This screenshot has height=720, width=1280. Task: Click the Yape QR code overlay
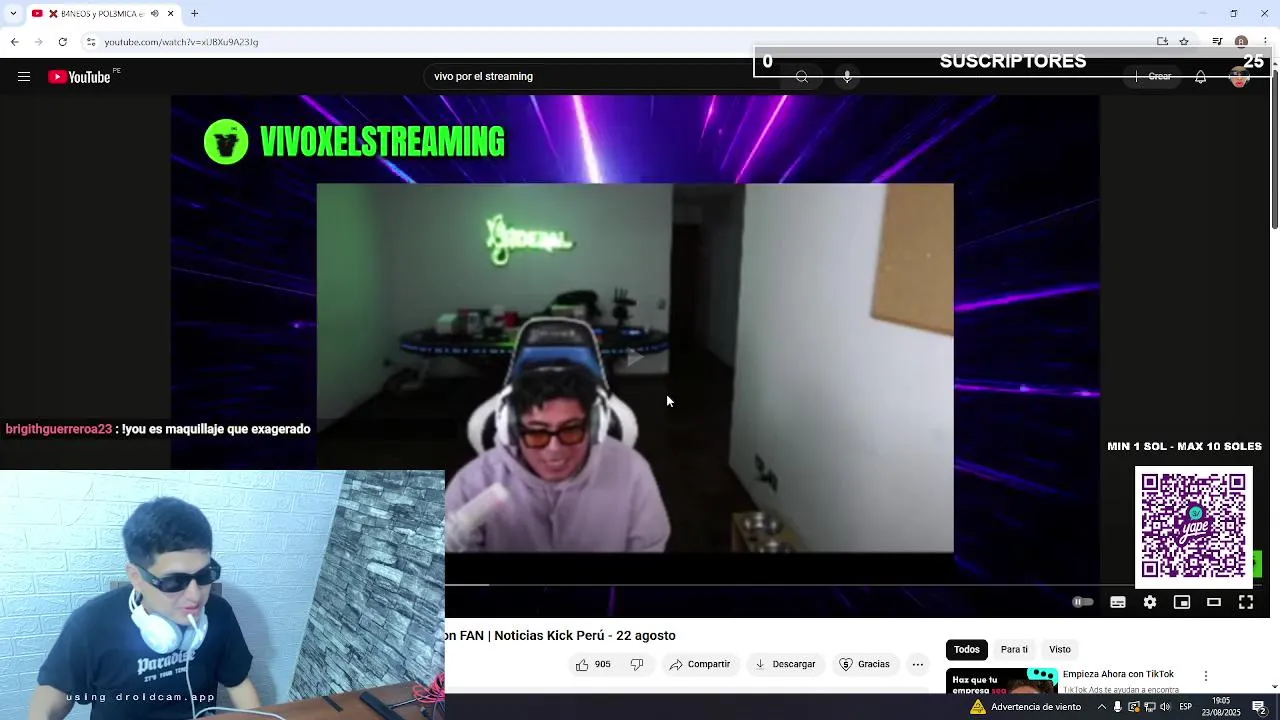coord(1193,527)
